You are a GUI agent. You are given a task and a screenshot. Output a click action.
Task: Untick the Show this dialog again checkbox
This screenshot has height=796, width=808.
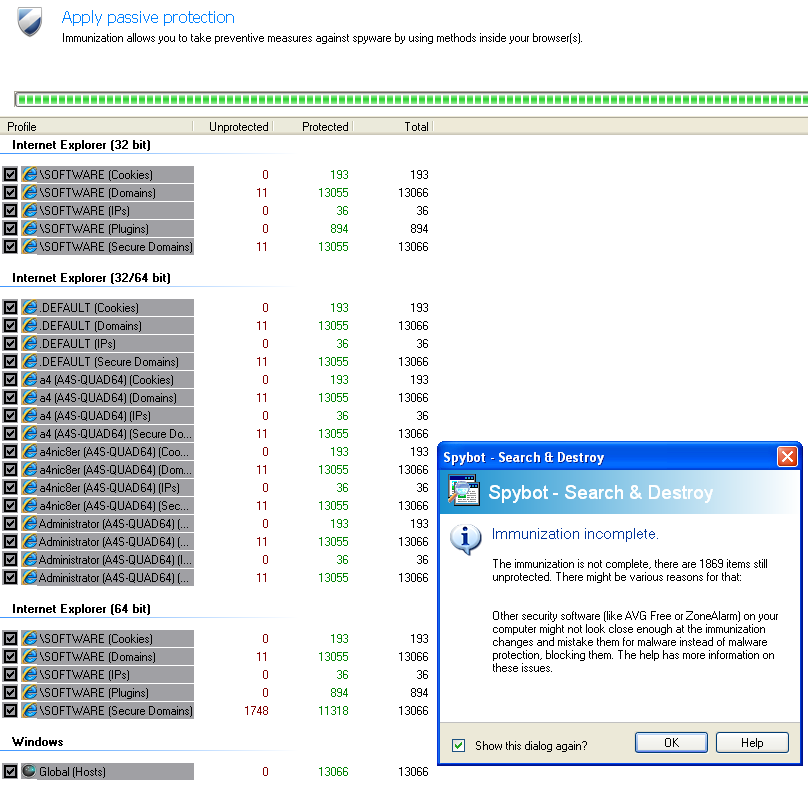pyautogui.click(x=459, y=746)
